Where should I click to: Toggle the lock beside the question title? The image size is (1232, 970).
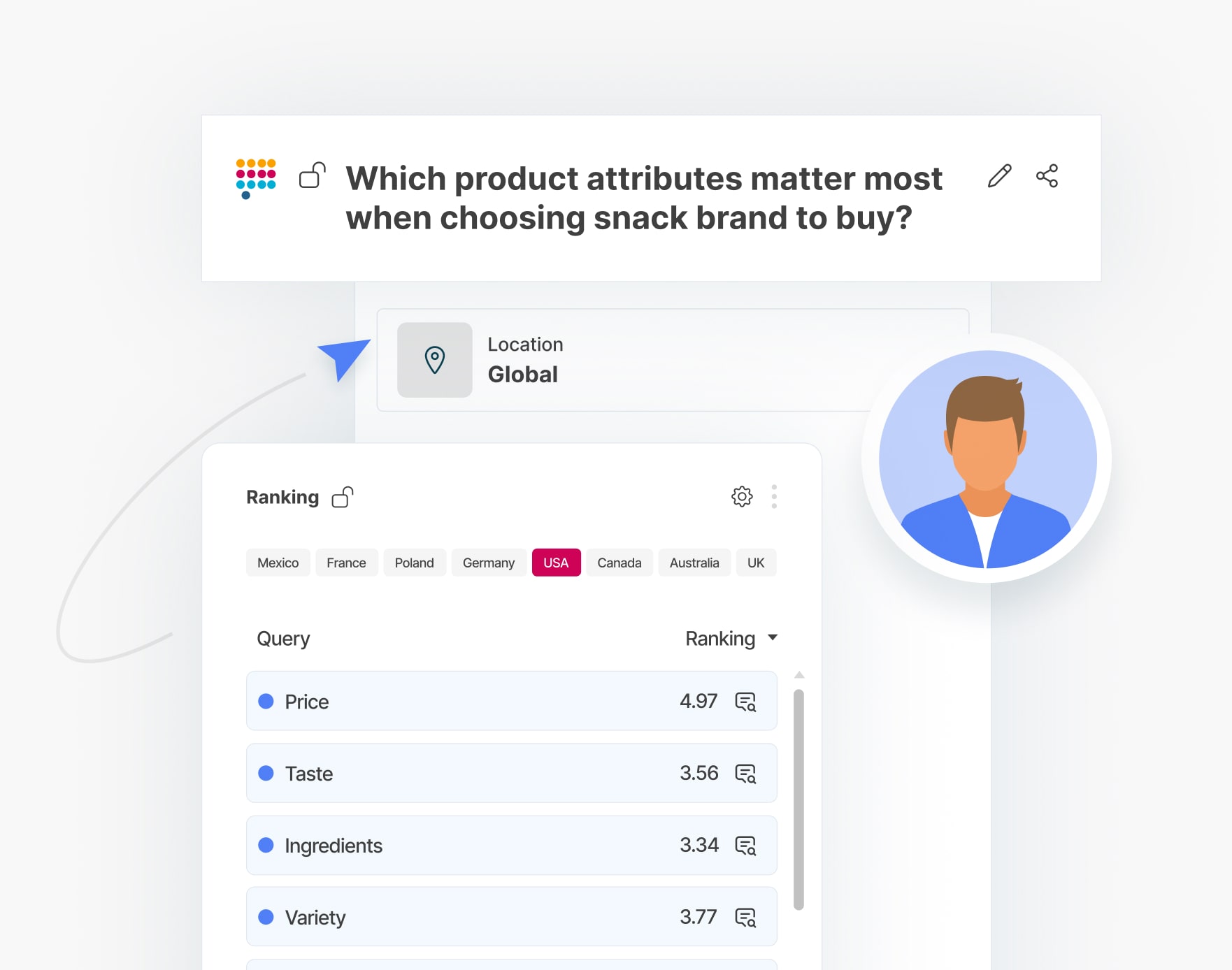pyautogui.click(x=312, y=176)
